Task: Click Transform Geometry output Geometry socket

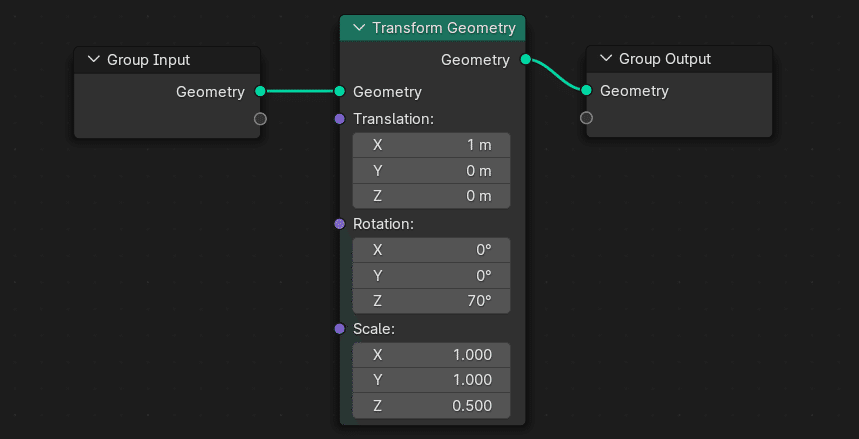Action: tap(525, 59)
